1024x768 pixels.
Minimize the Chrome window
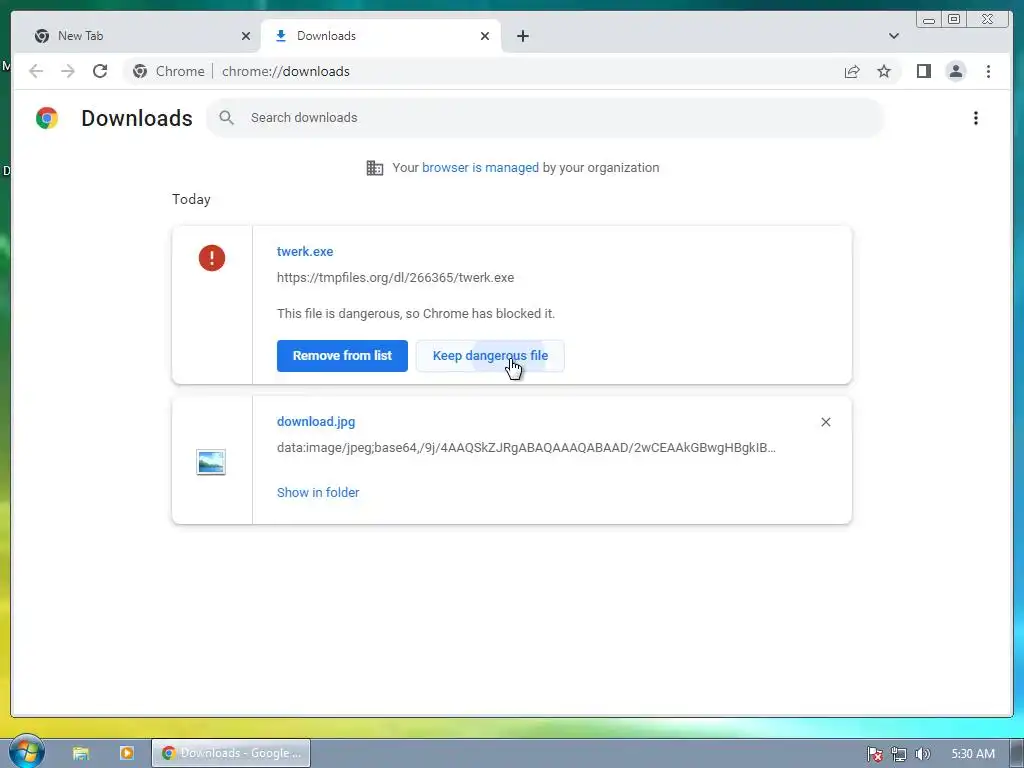pos(929,20)
